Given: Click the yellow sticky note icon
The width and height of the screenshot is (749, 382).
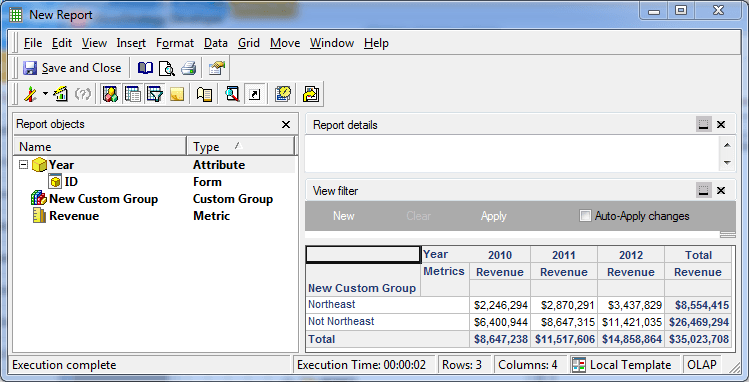Looking at the screenshot, I should pyautogui.click(x=177, y=94).
